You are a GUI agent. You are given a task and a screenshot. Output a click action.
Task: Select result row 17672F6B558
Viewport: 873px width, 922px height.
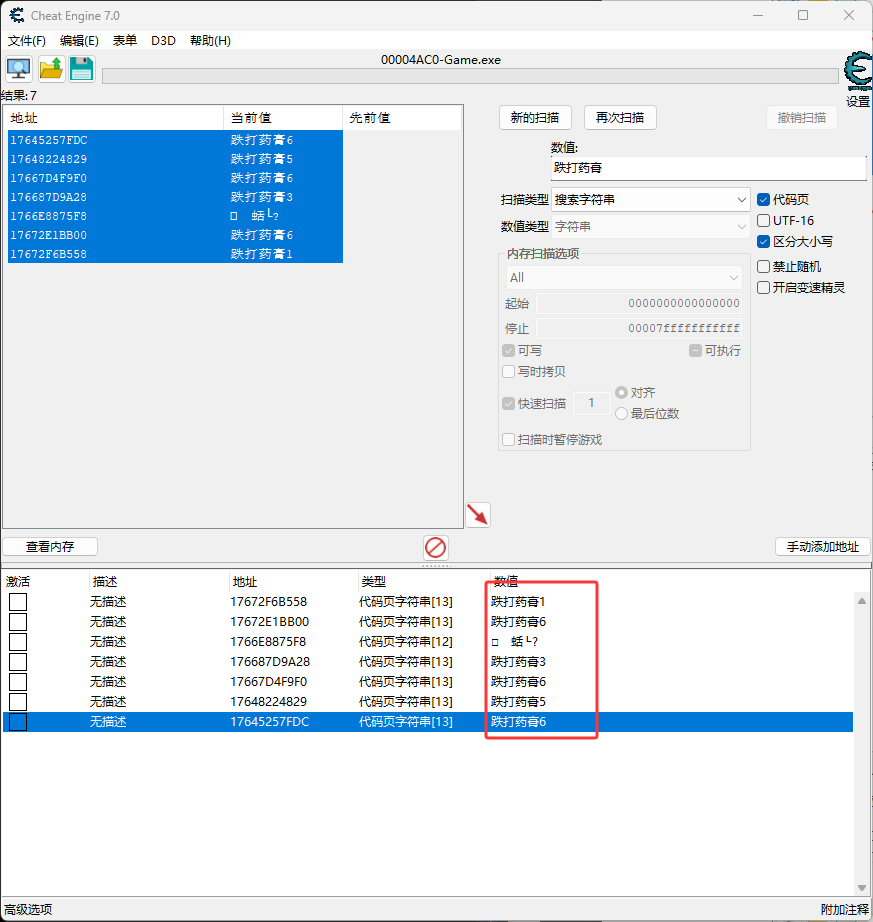(175, 254)
